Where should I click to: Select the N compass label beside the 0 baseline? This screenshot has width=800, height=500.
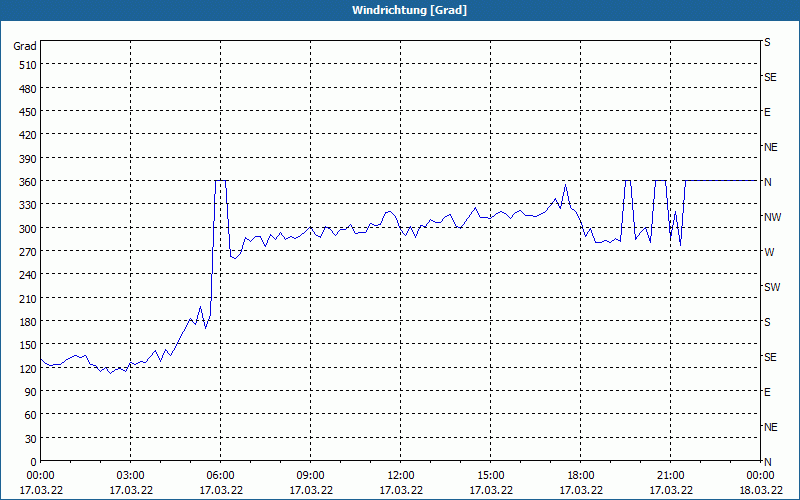767,462
